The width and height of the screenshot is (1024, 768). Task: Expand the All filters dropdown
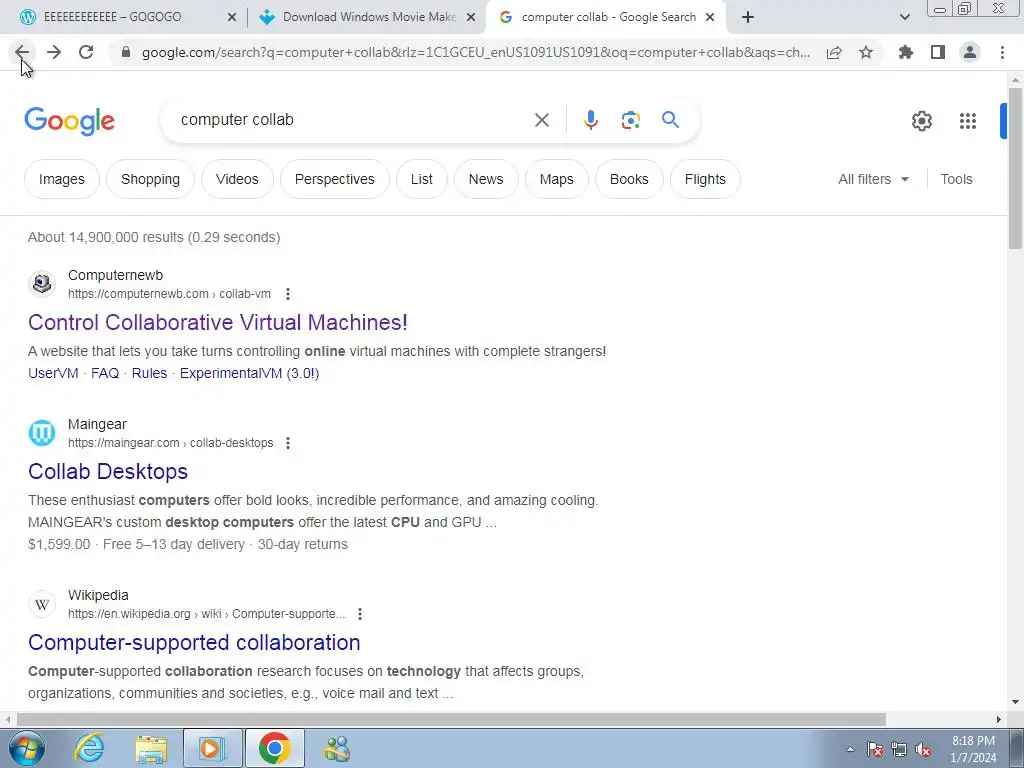coord(873,179)
